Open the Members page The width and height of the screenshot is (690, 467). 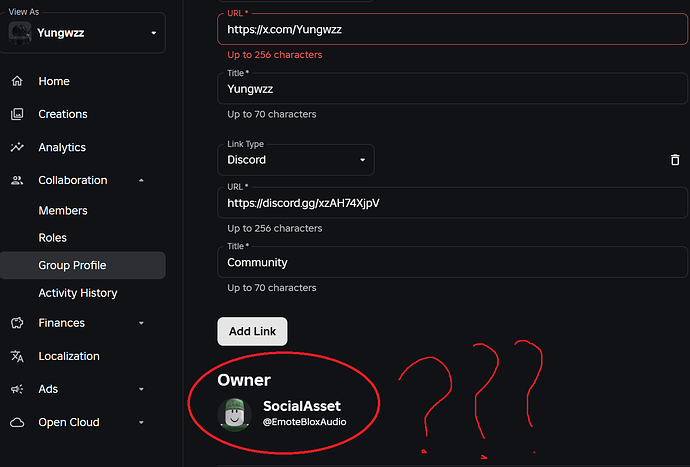63,211
